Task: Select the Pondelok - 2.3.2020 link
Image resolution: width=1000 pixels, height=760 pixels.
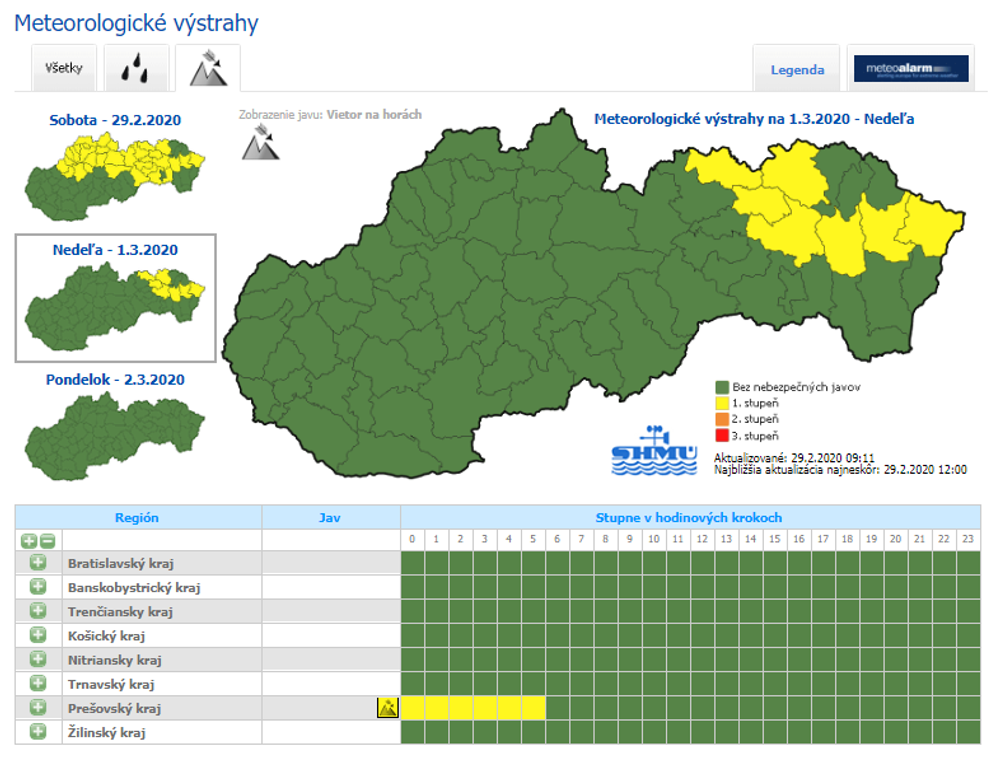Action: pos(115,380)
